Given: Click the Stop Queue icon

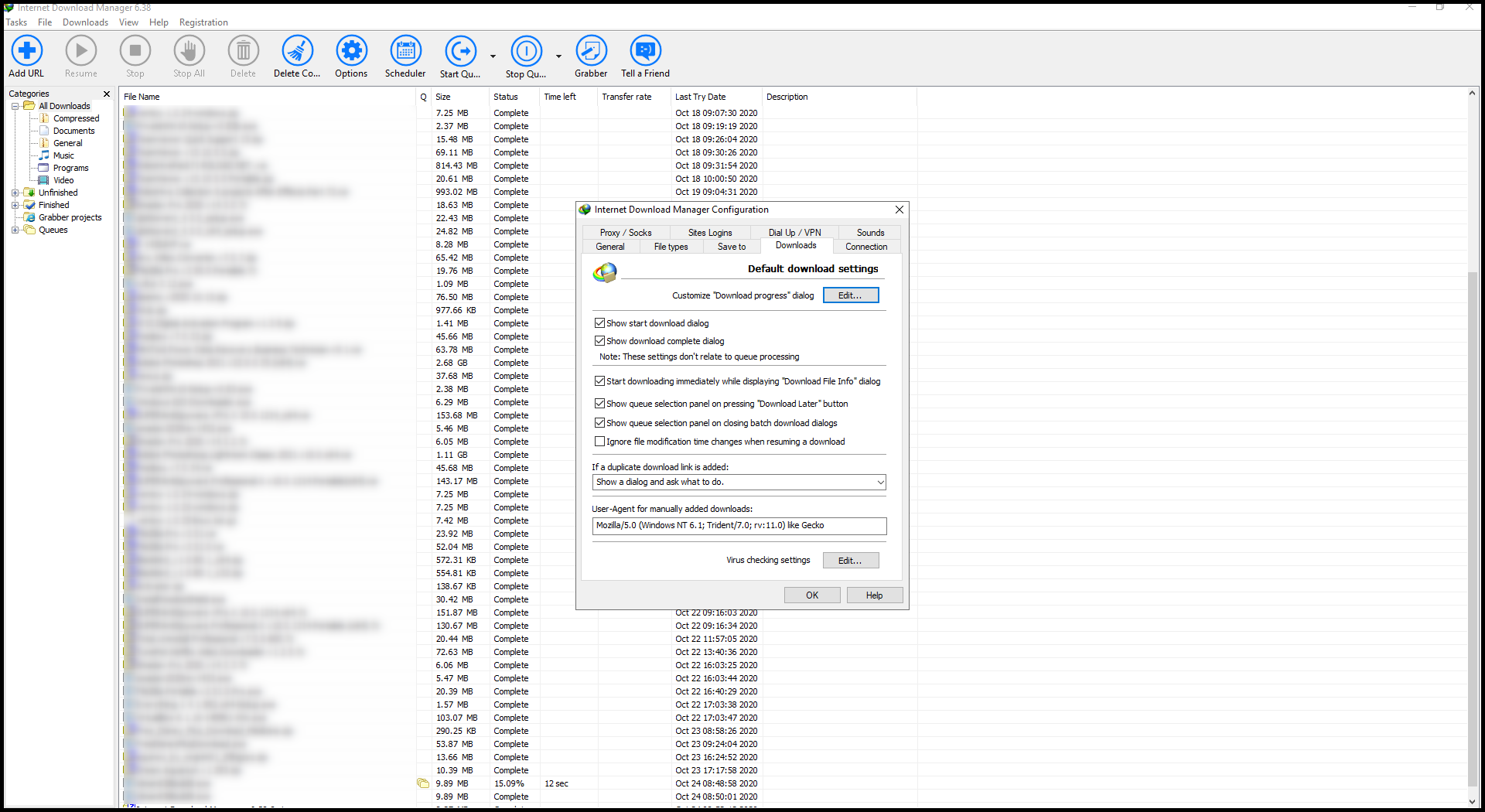Looking at the screenshot, I should point(526,51).
